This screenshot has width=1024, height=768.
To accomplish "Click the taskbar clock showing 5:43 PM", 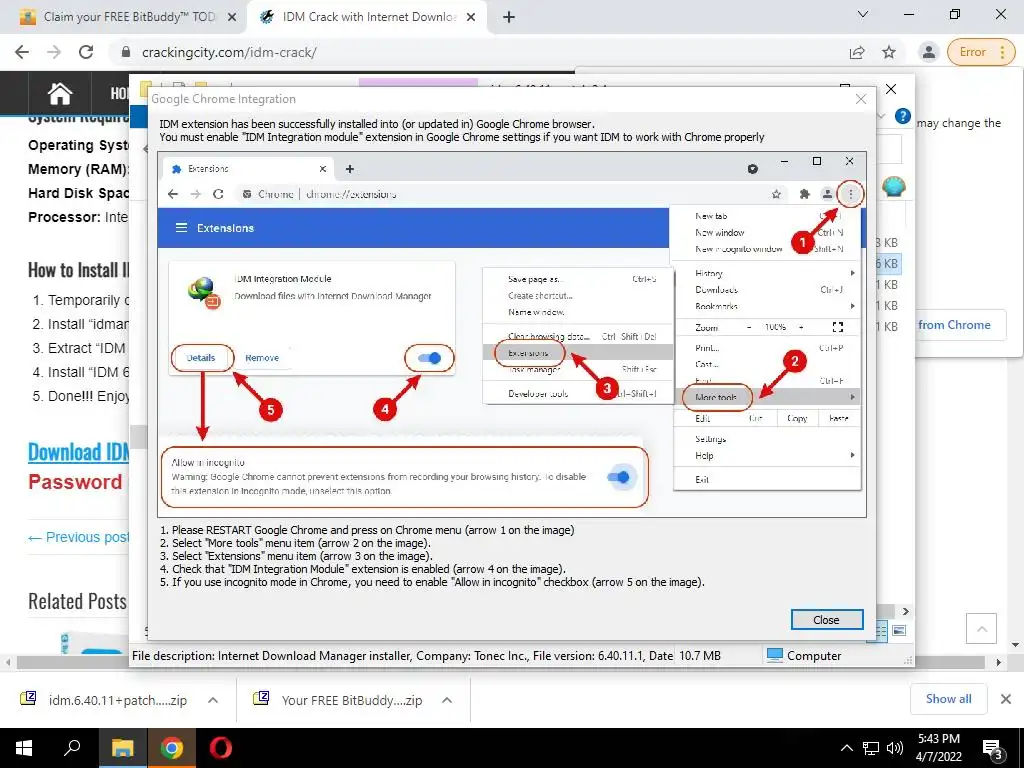I will tap(938, 748).
